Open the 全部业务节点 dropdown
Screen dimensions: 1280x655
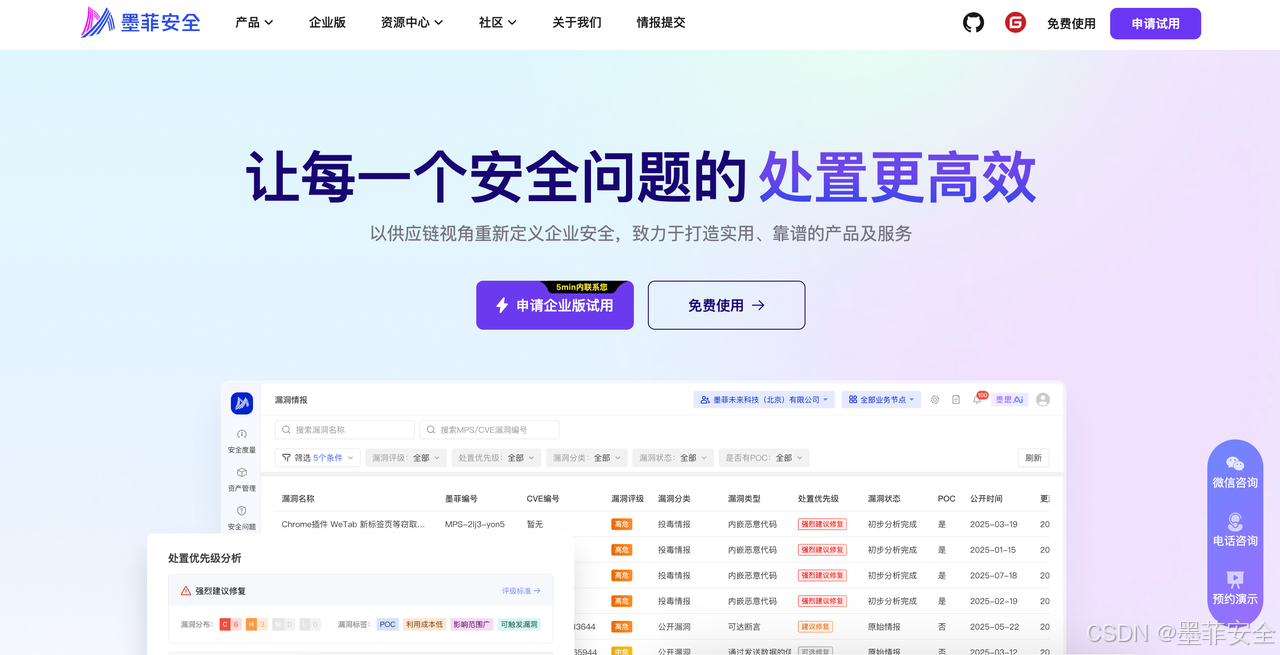[x=881, y=400]
